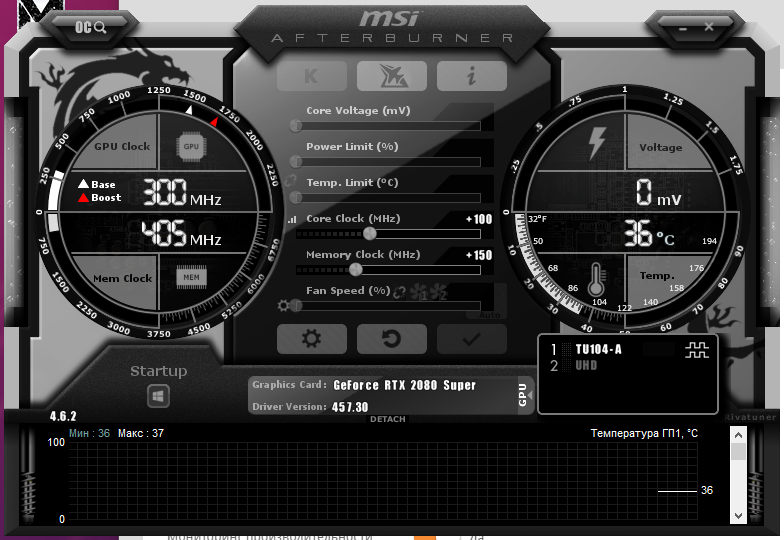Click the link icon beside Temp. Limit
784x540 pixels.
click(290, 180)
